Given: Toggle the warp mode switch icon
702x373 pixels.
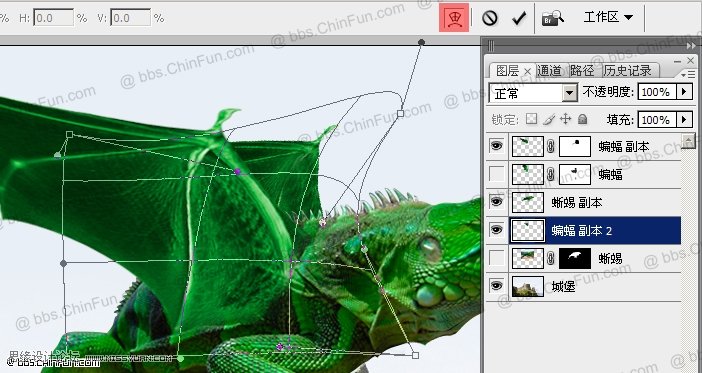Looking at the screenshot, I should (454, 18).
